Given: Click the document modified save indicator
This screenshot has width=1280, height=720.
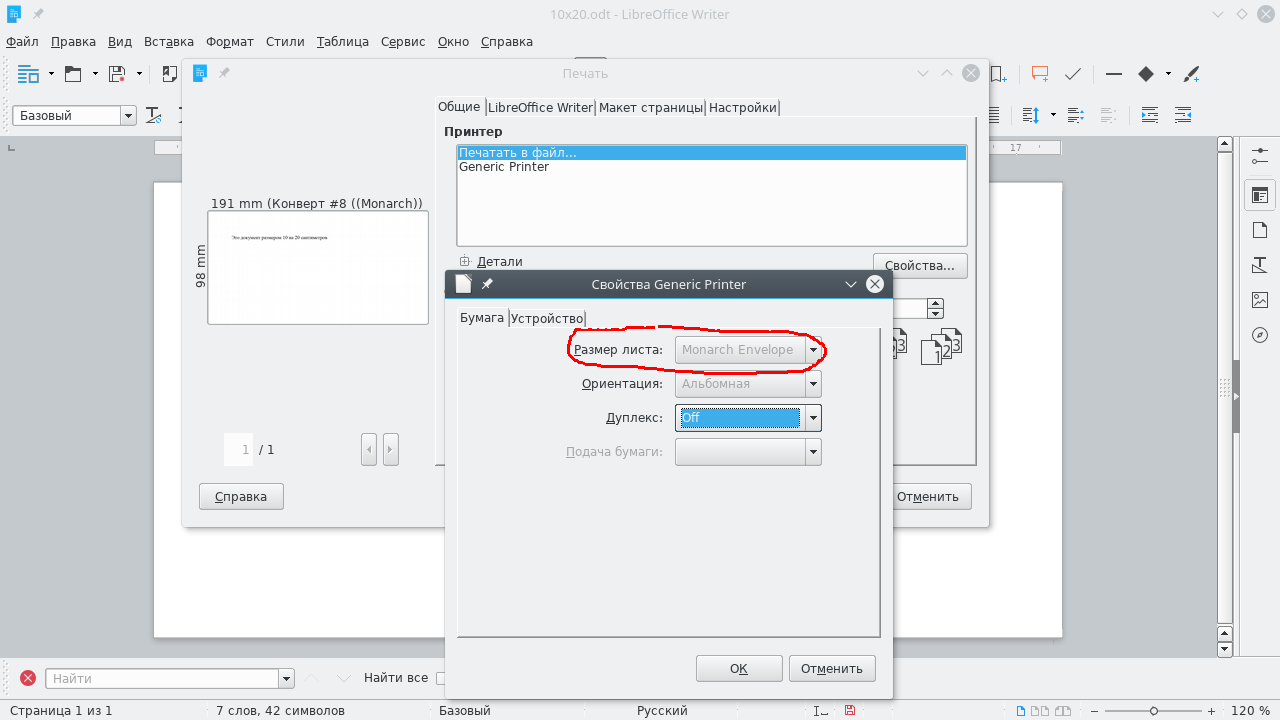Looking at the screenshot, I should pos(850,711).
